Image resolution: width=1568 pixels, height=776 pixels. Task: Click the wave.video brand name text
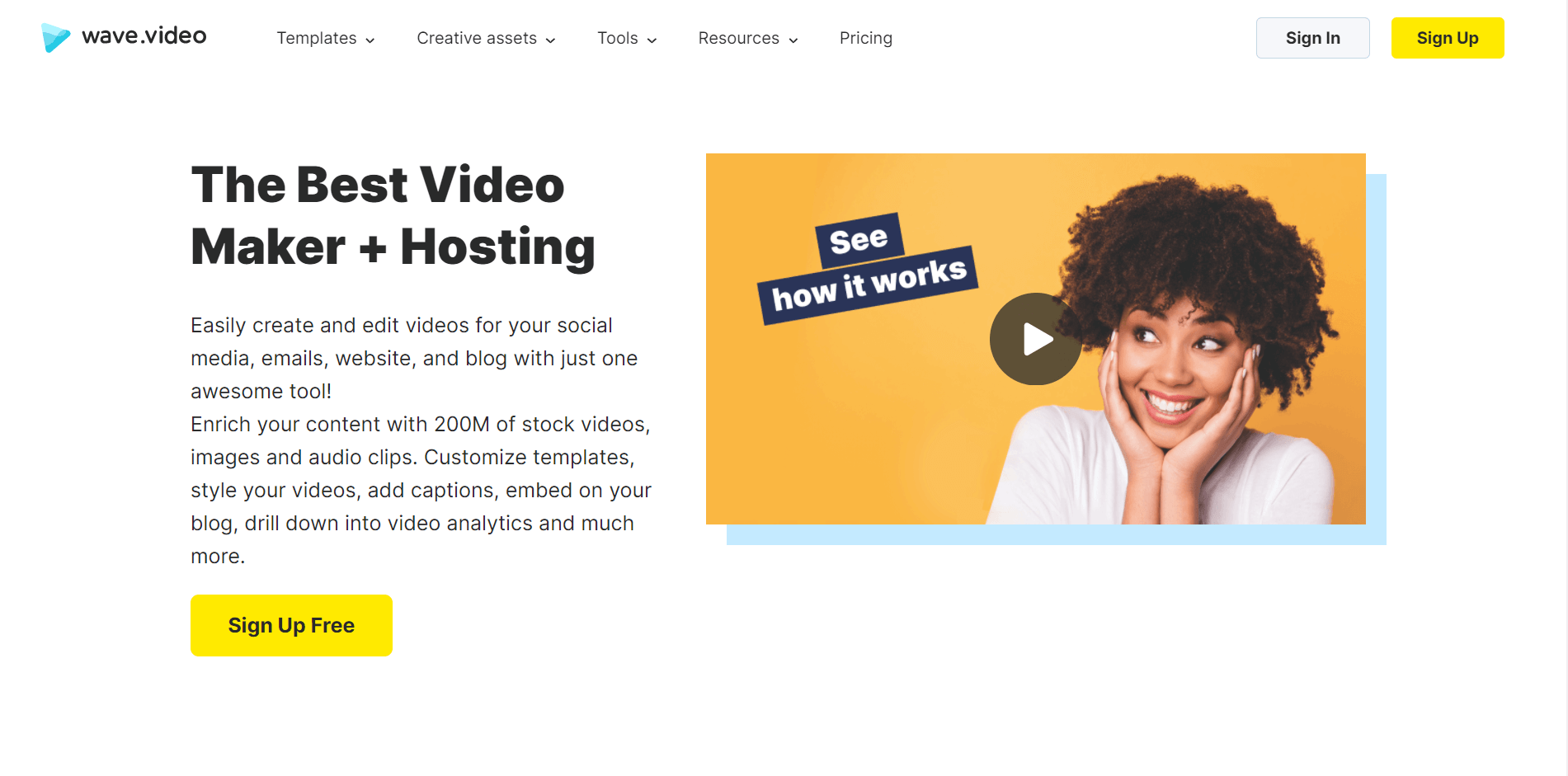pyautogui.click(x=144, y=35)
